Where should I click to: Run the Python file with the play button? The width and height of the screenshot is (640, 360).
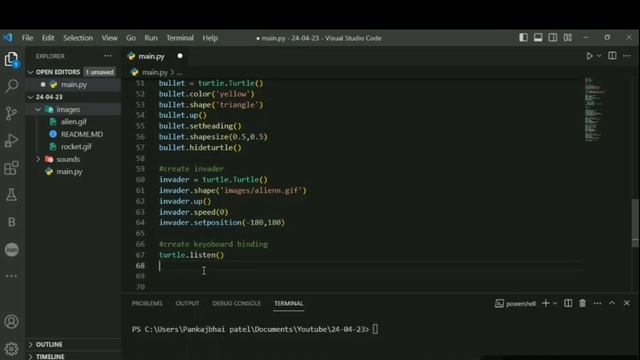pyautogui.click(x=589, y=56)
